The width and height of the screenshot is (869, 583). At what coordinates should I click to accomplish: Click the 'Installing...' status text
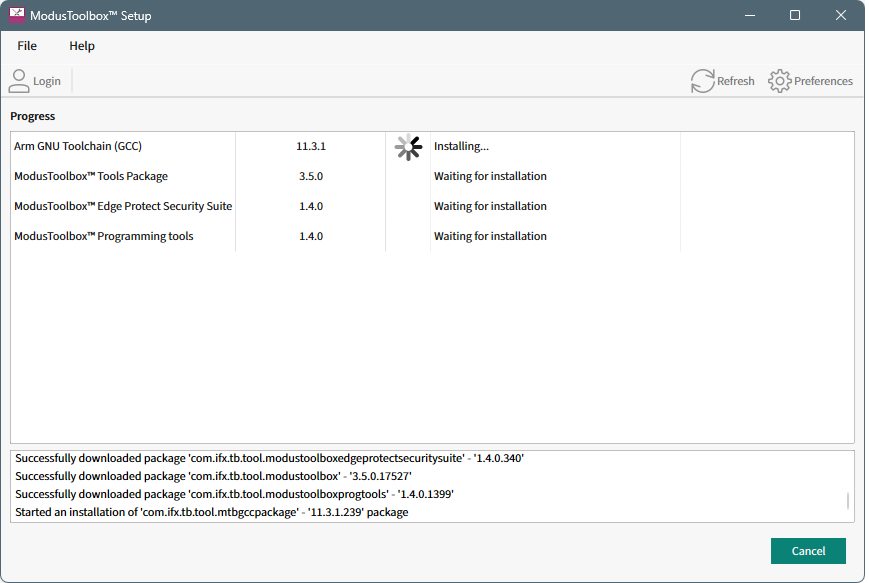pos(461,146)
